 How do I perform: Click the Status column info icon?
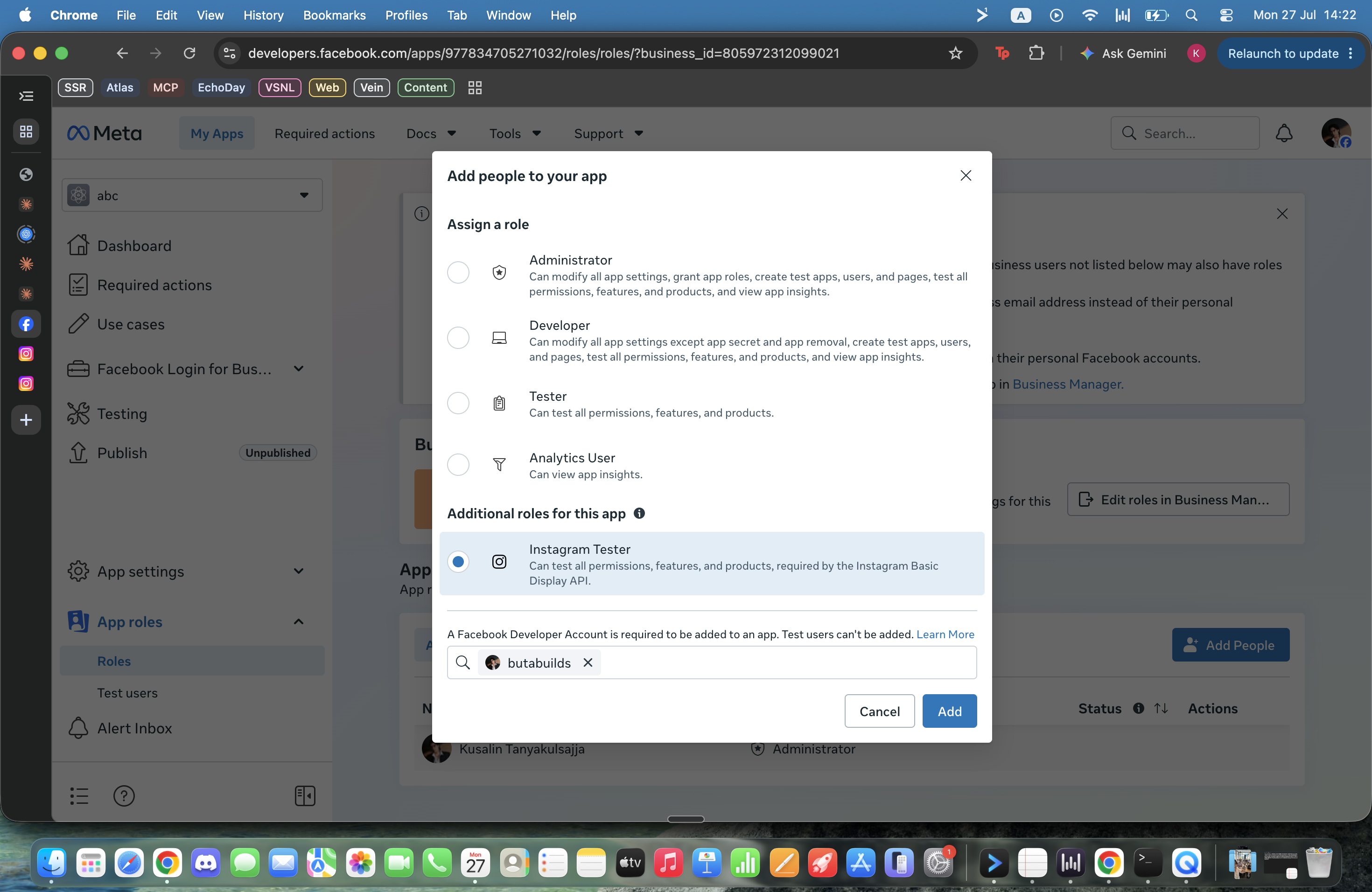tap(1139, 708)
